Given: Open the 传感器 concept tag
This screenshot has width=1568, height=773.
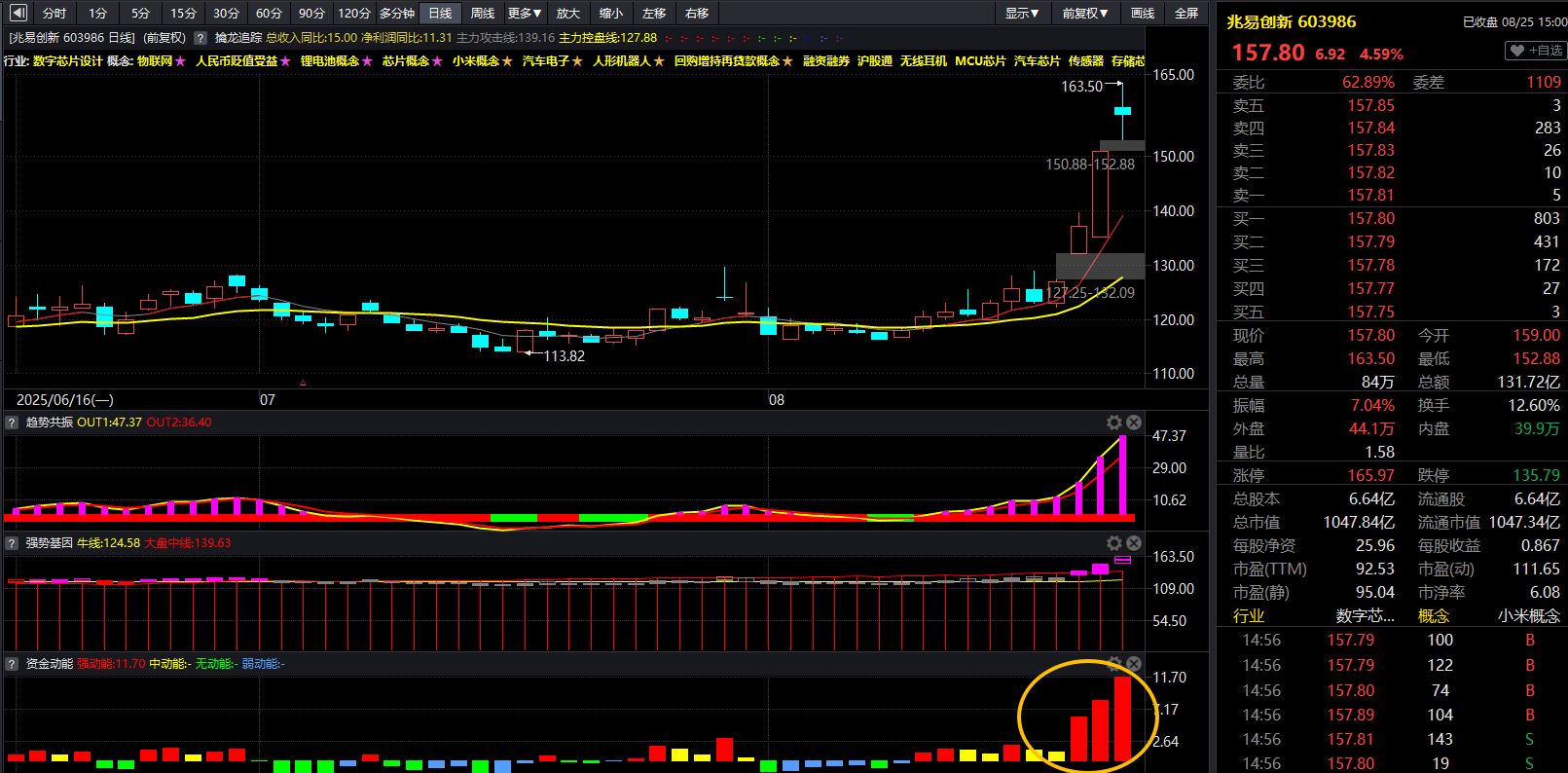Looking at the screenshot, I should click(1086, 61).
